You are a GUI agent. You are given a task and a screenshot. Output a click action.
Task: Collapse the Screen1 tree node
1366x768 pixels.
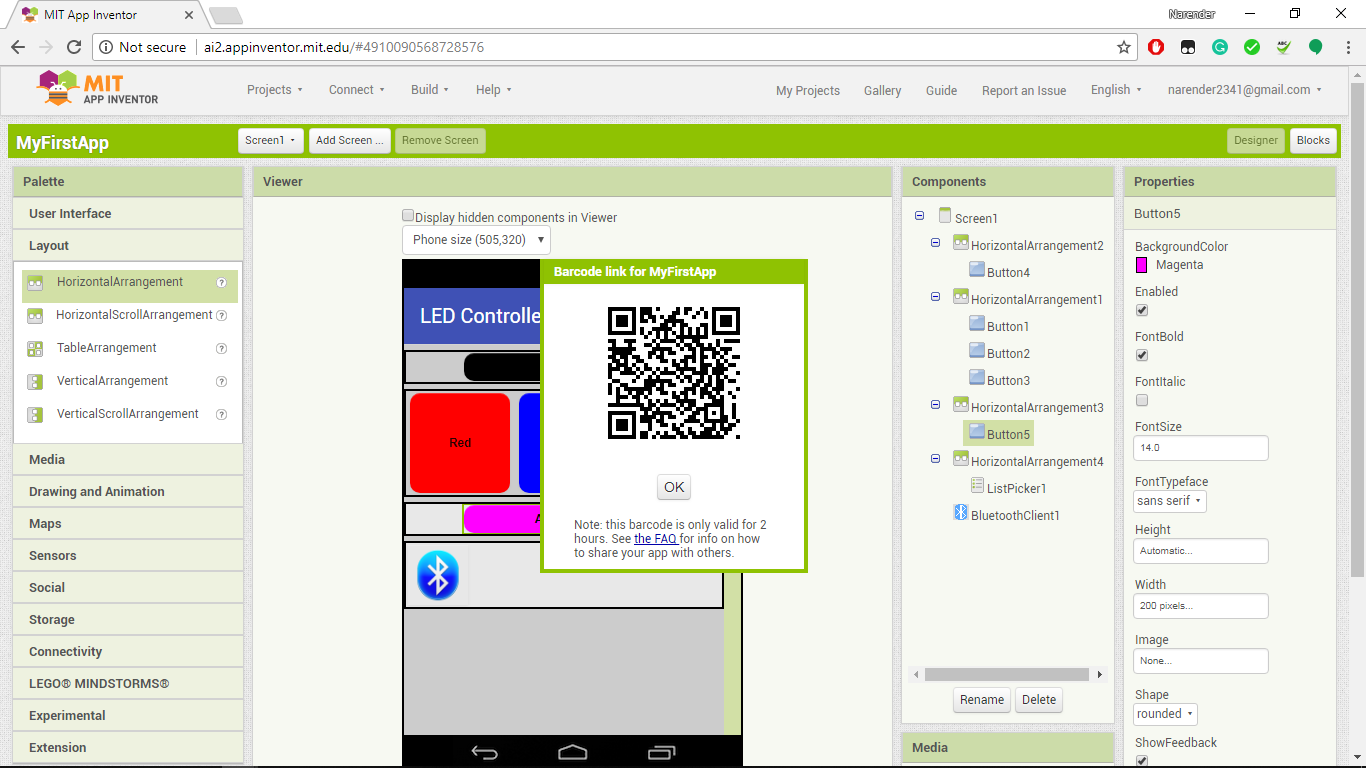[920, 215]
